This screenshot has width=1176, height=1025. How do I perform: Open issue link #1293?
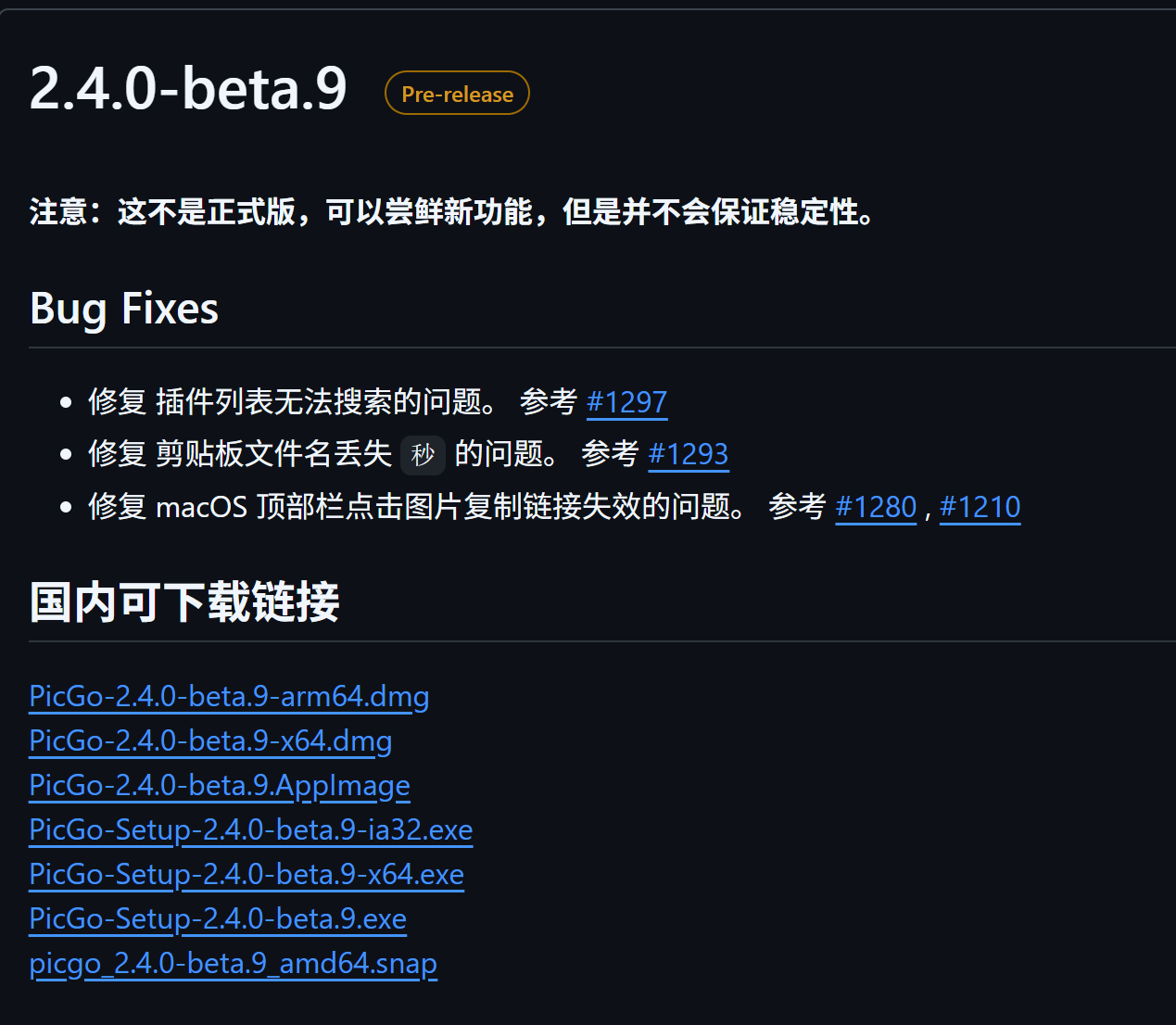(689, 454)
